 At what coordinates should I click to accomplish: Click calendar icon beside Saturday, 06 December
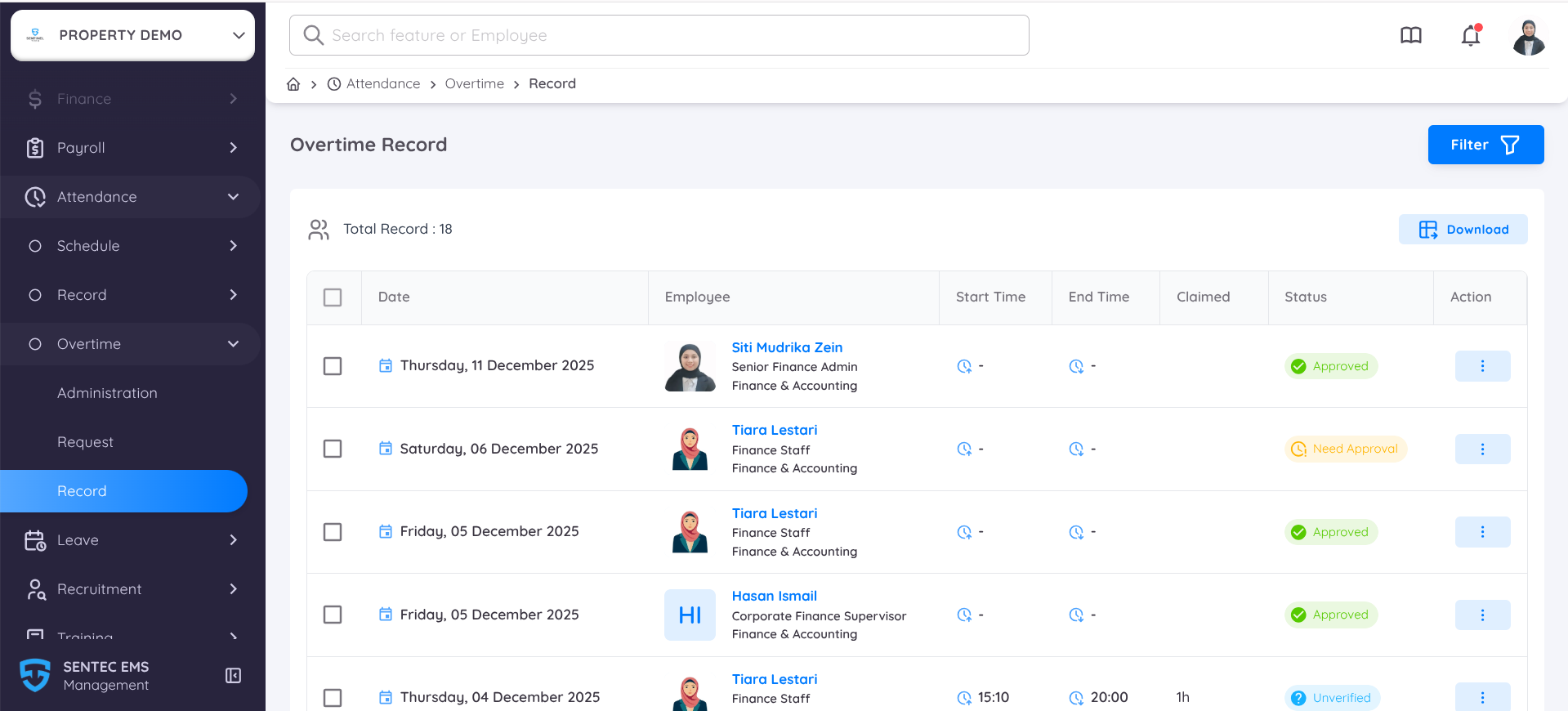(386, 449)
